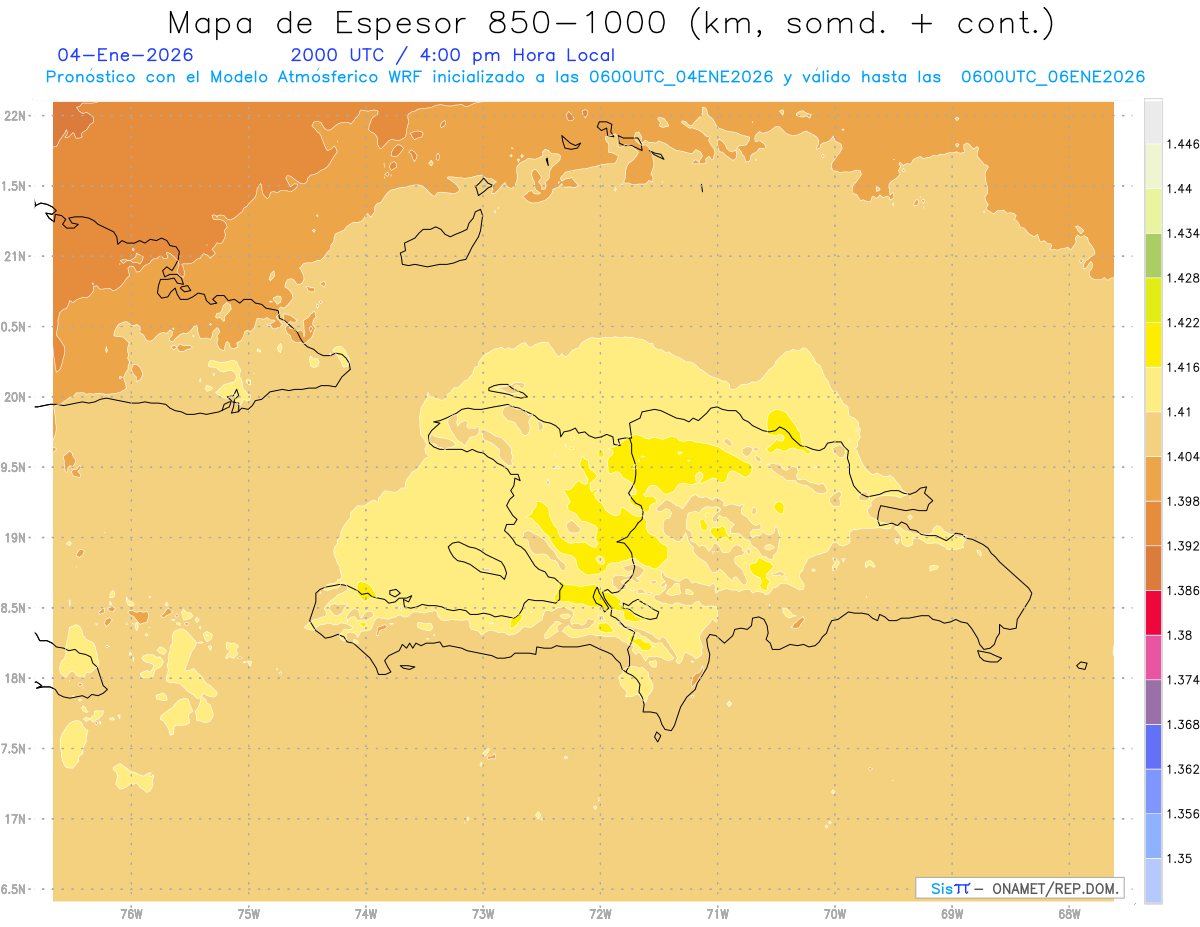Click the colorbar value 1.404
Image resolution: width=1200 pixels, height=927 pixels.
tap(1183, 456)
